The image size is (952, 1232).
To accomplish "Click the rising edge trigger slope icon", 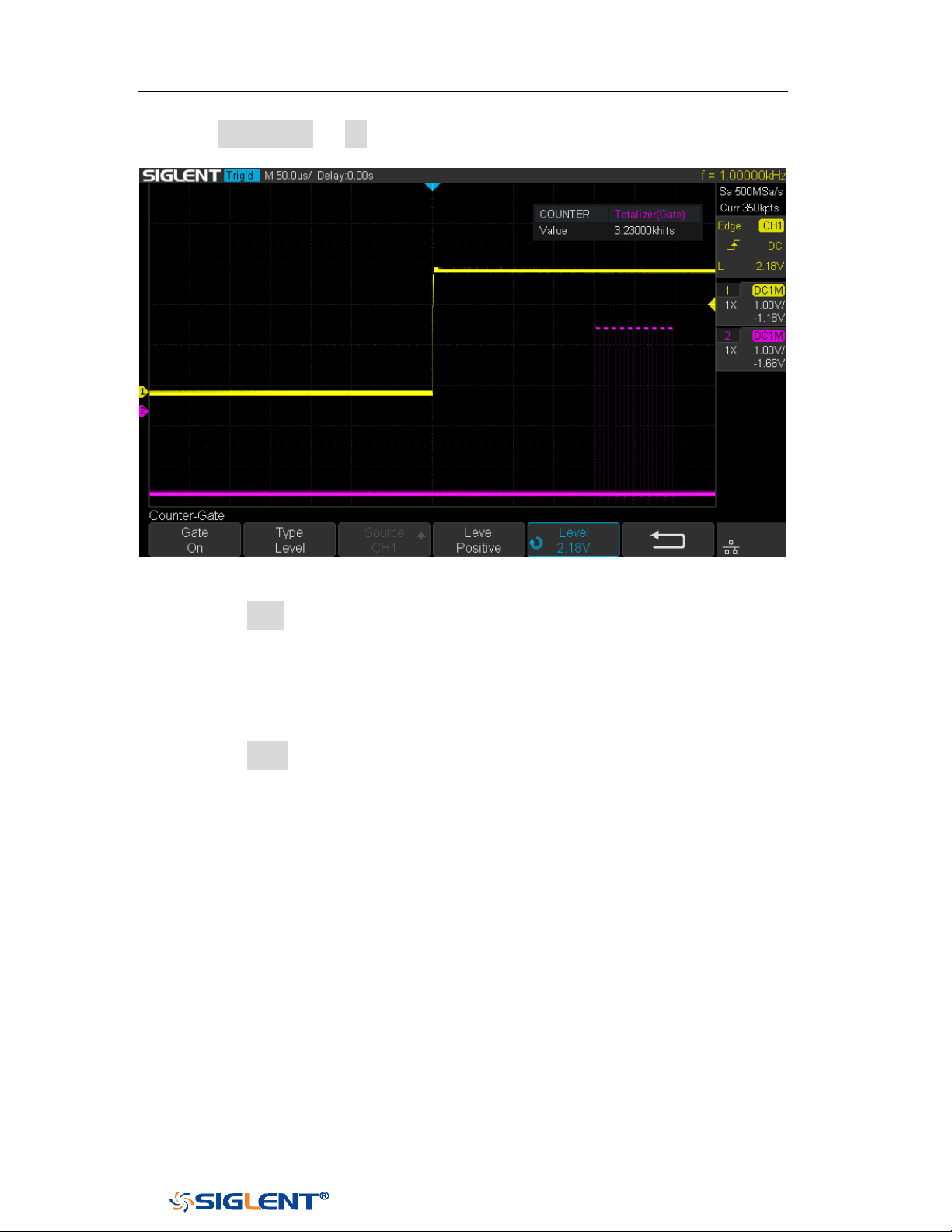I will [x=733, y=246].
